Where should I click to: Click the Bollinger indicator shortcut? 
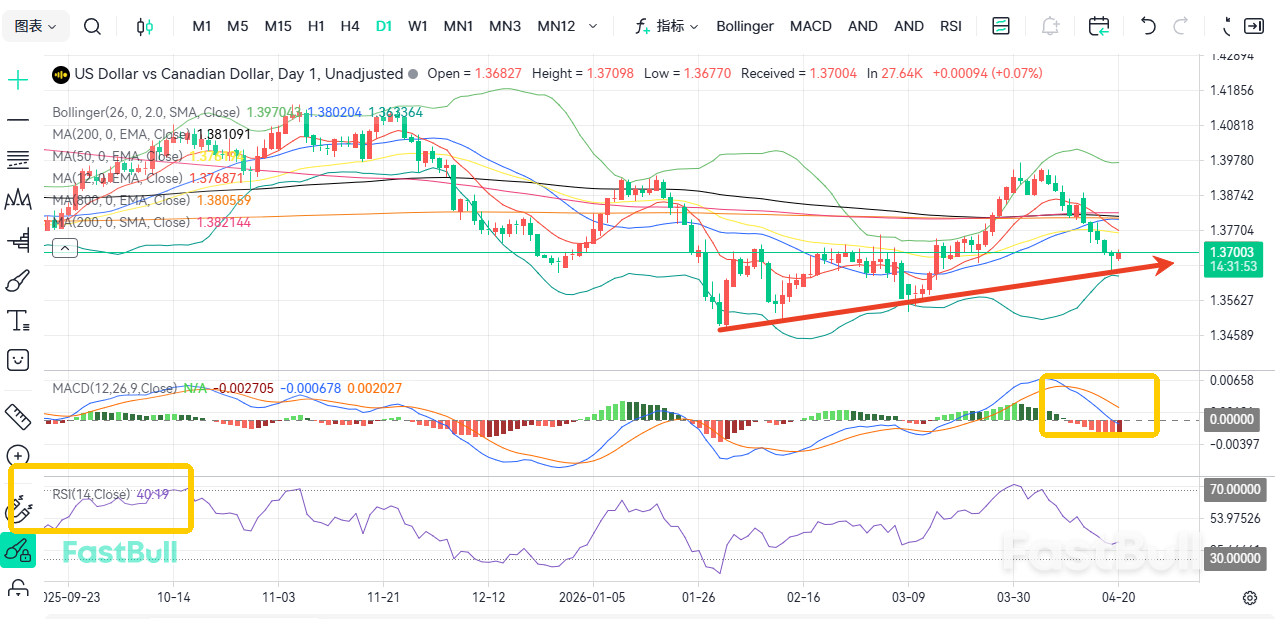coord(744,26)
